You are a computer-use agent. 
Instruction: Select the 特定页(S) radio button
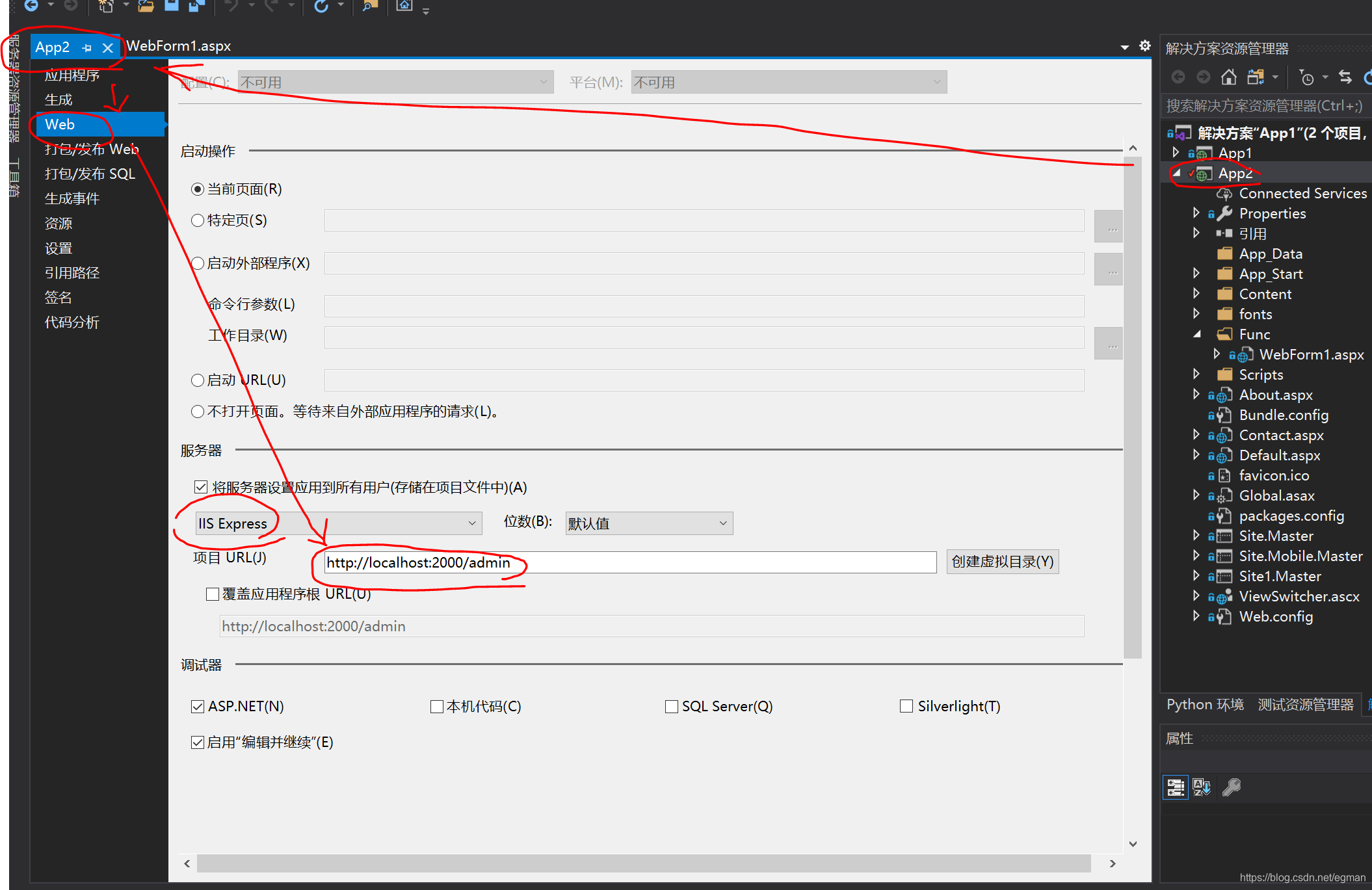[x=198, y=220]
